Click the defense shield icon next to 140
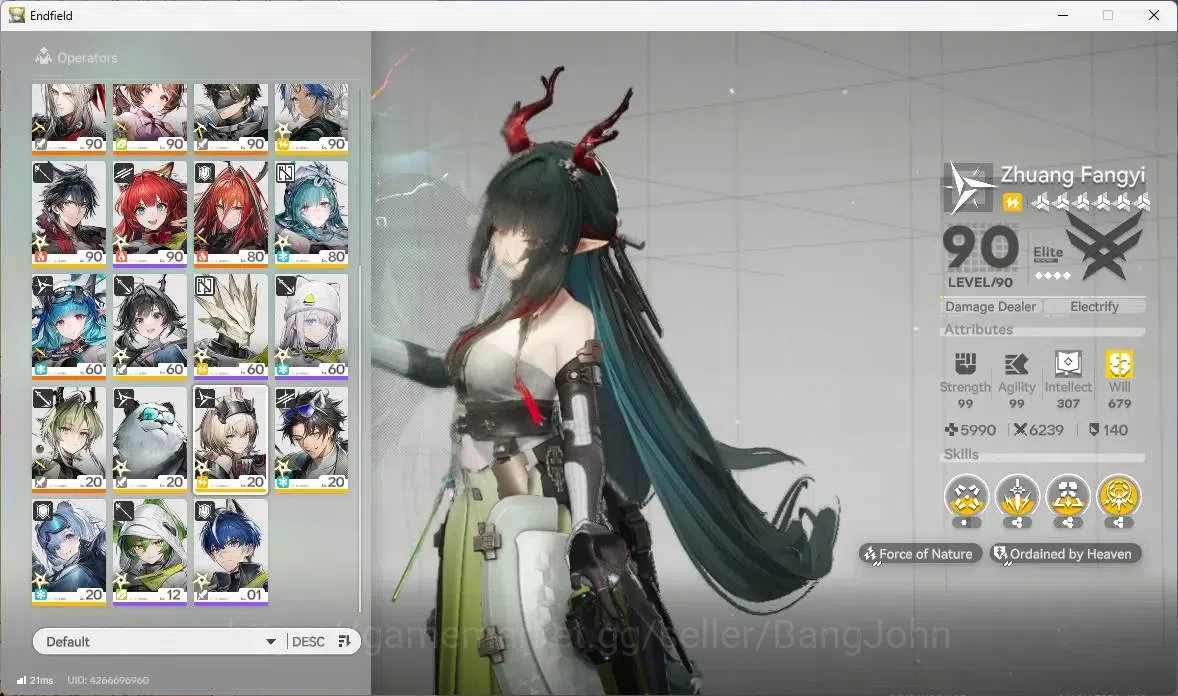The height and width of the screenshot is (696, 1178). [1094, 430]
